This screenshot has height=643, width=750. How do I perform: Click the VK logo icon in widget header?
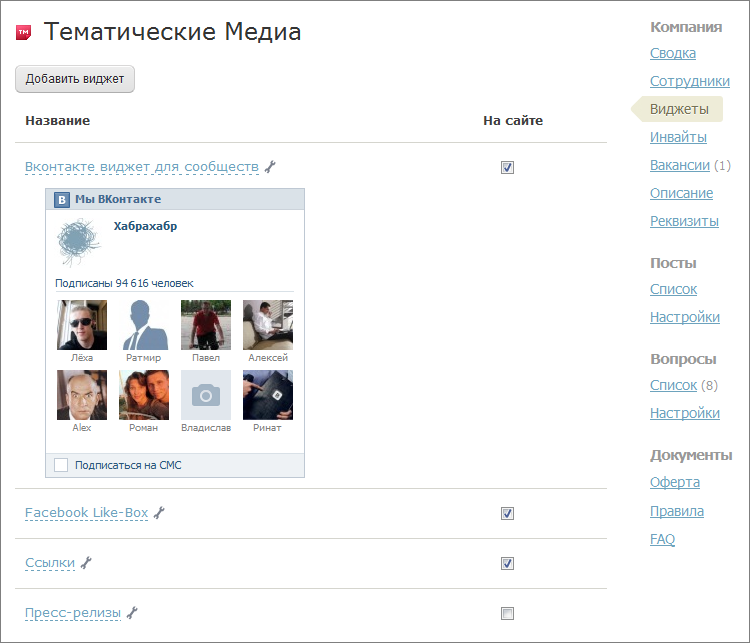(x=62, y=200)
